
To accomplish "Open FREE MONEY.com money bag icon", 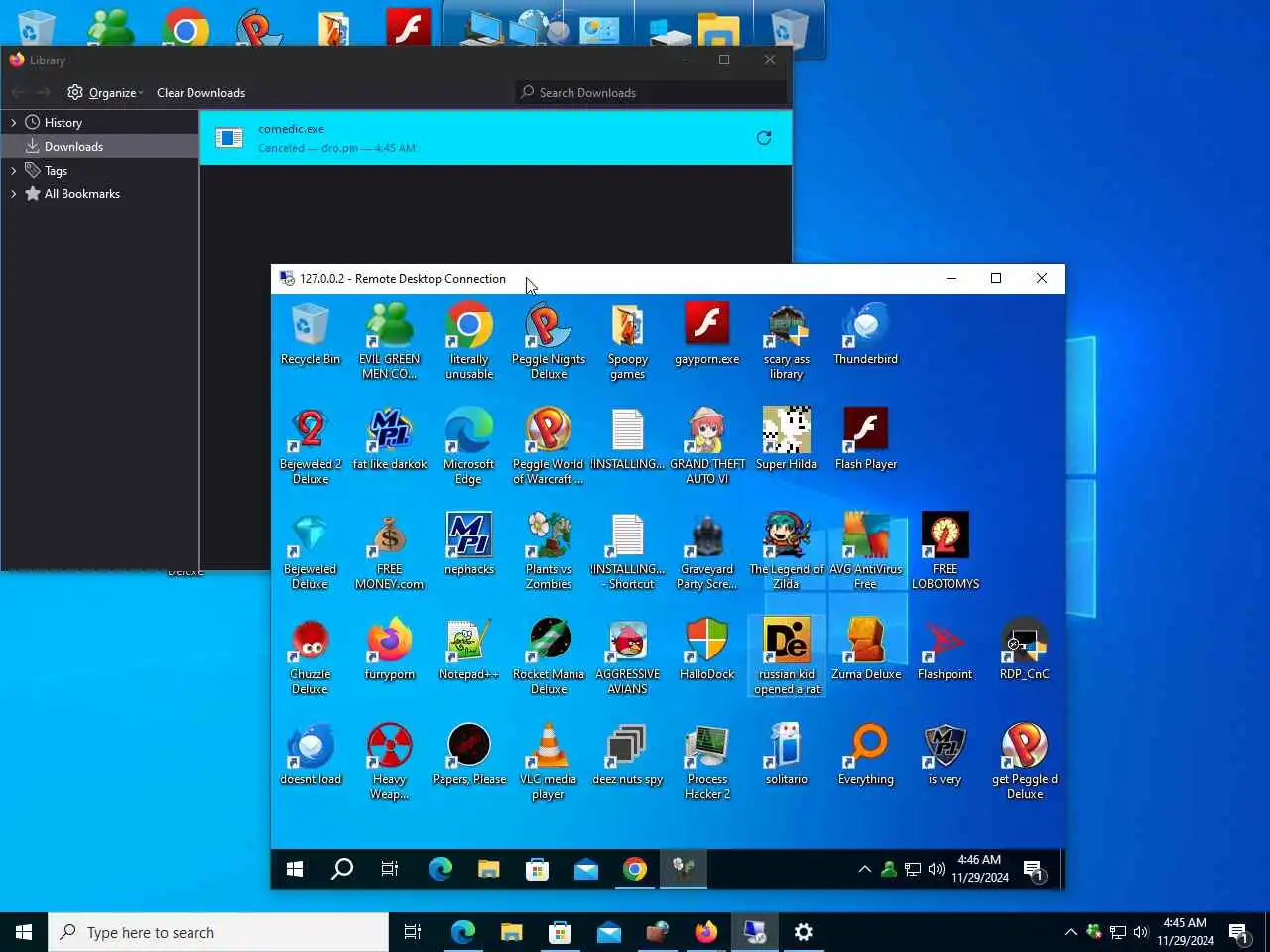I will click(389, 551).
